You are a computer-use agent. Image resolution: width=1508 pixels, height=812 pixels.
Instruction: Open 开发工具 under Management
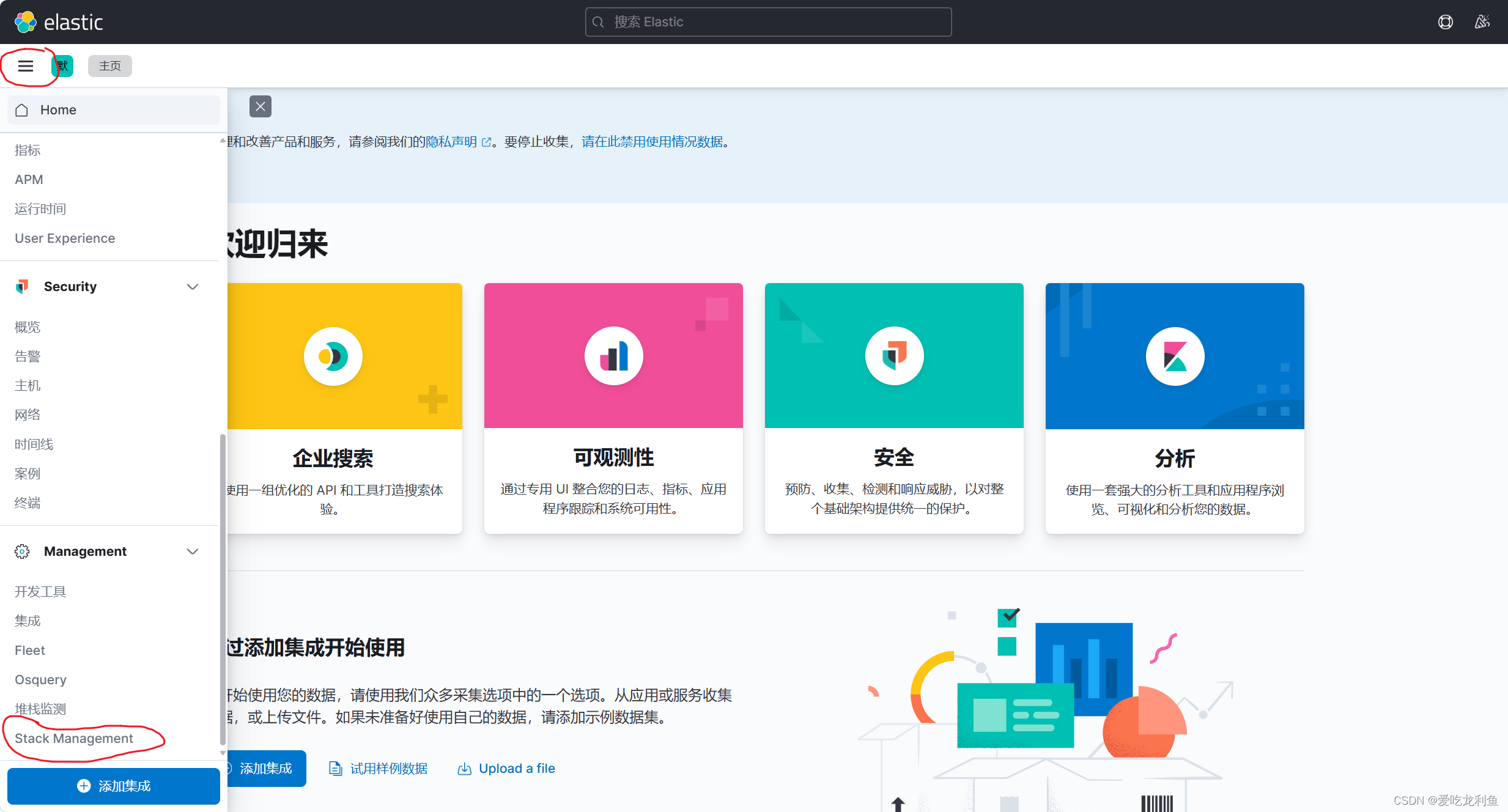point(40,592)
